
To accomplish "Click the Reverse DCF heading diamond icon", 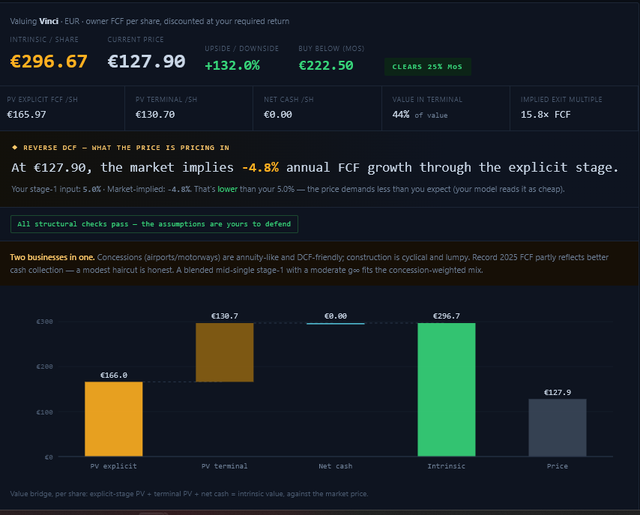I will point(15,147).
